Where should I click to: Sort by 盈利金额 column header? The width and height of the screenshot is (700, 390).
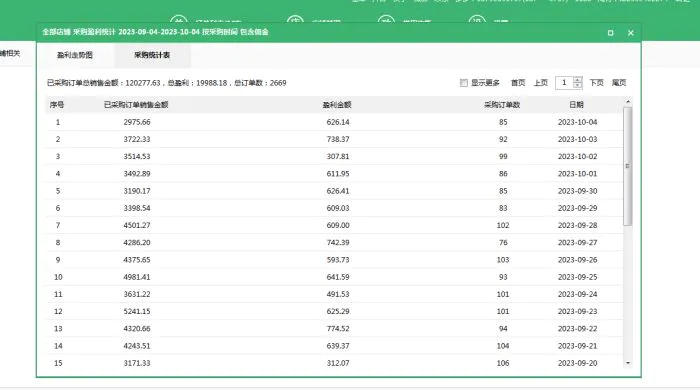[x=337, y=105]
